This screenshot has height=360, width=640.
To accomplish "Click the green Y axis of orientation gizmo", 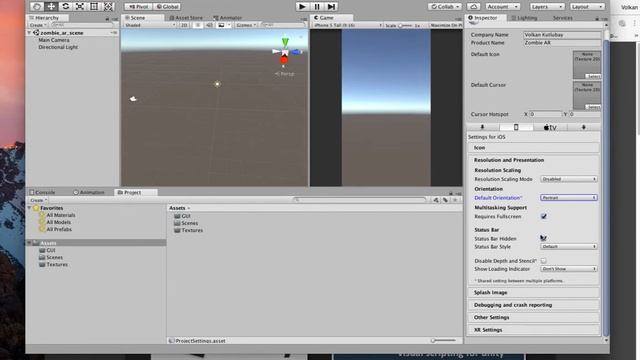I will coord(285,41).
